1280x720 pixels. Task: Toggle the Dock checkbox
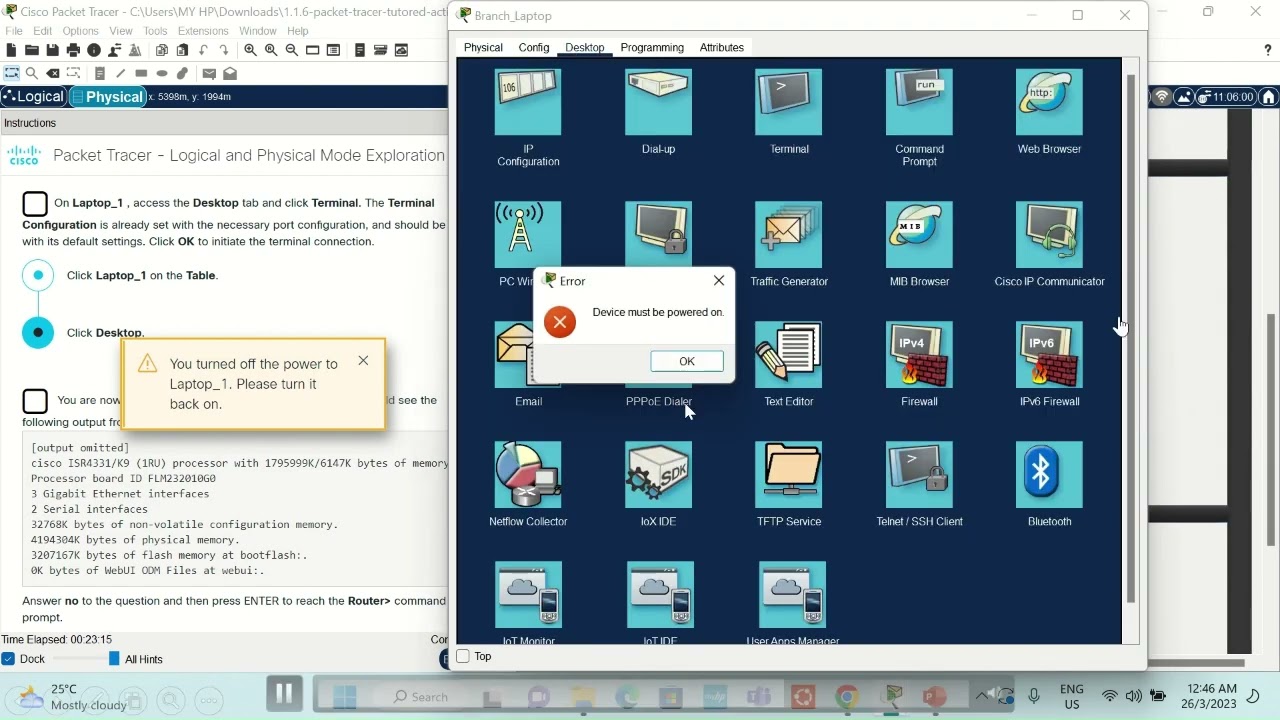click(8, 659)
